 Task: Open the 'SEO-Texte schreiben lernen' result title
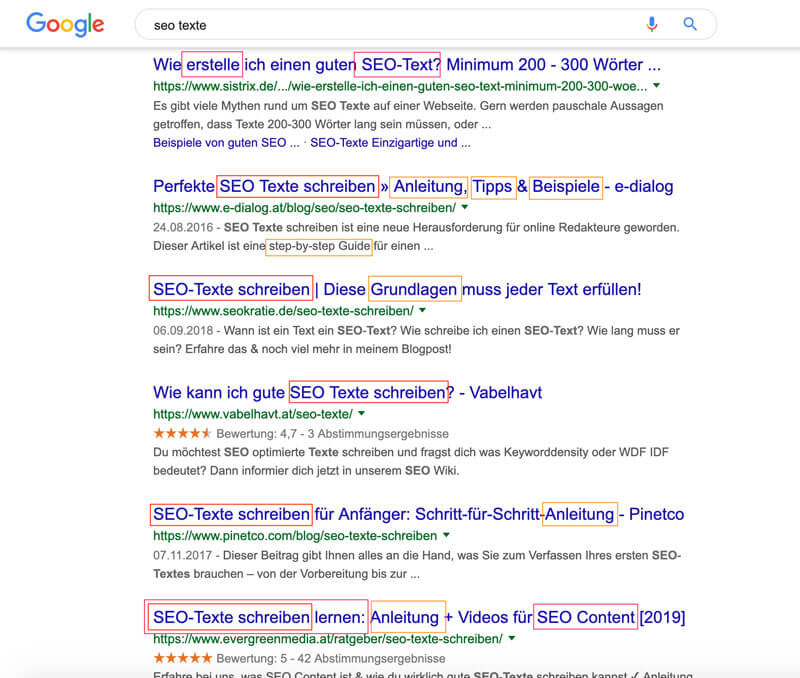point(419,617)
